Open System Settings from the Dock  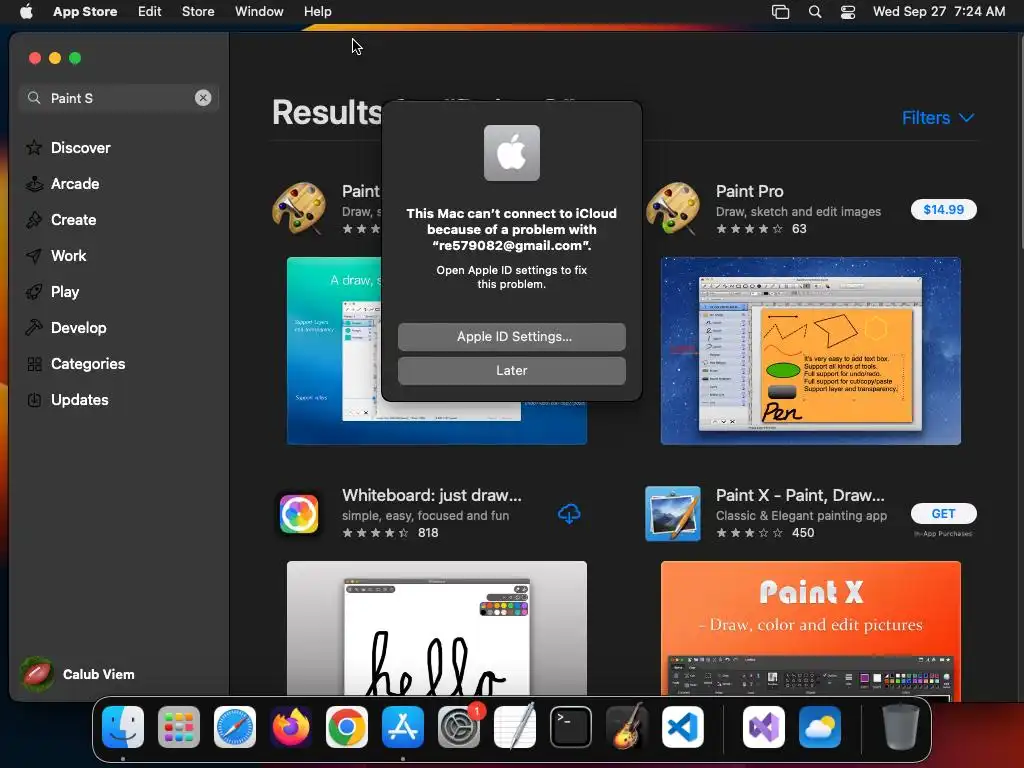(x=459, y=727)
